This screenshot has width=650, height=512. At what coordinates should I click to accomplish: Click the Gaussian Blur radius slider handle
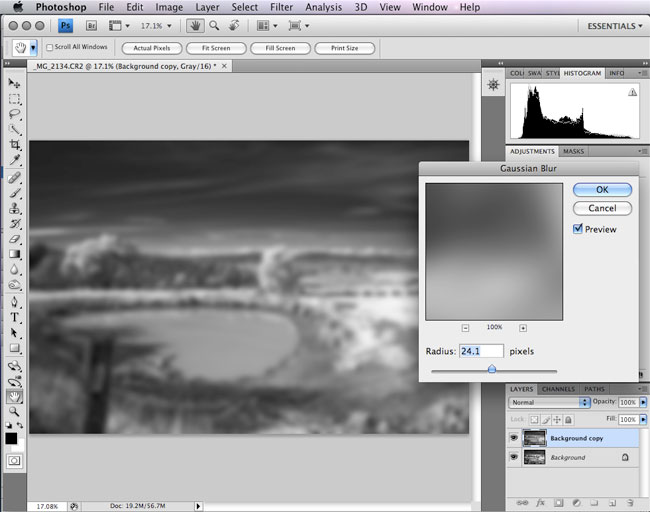pos(492,369)
